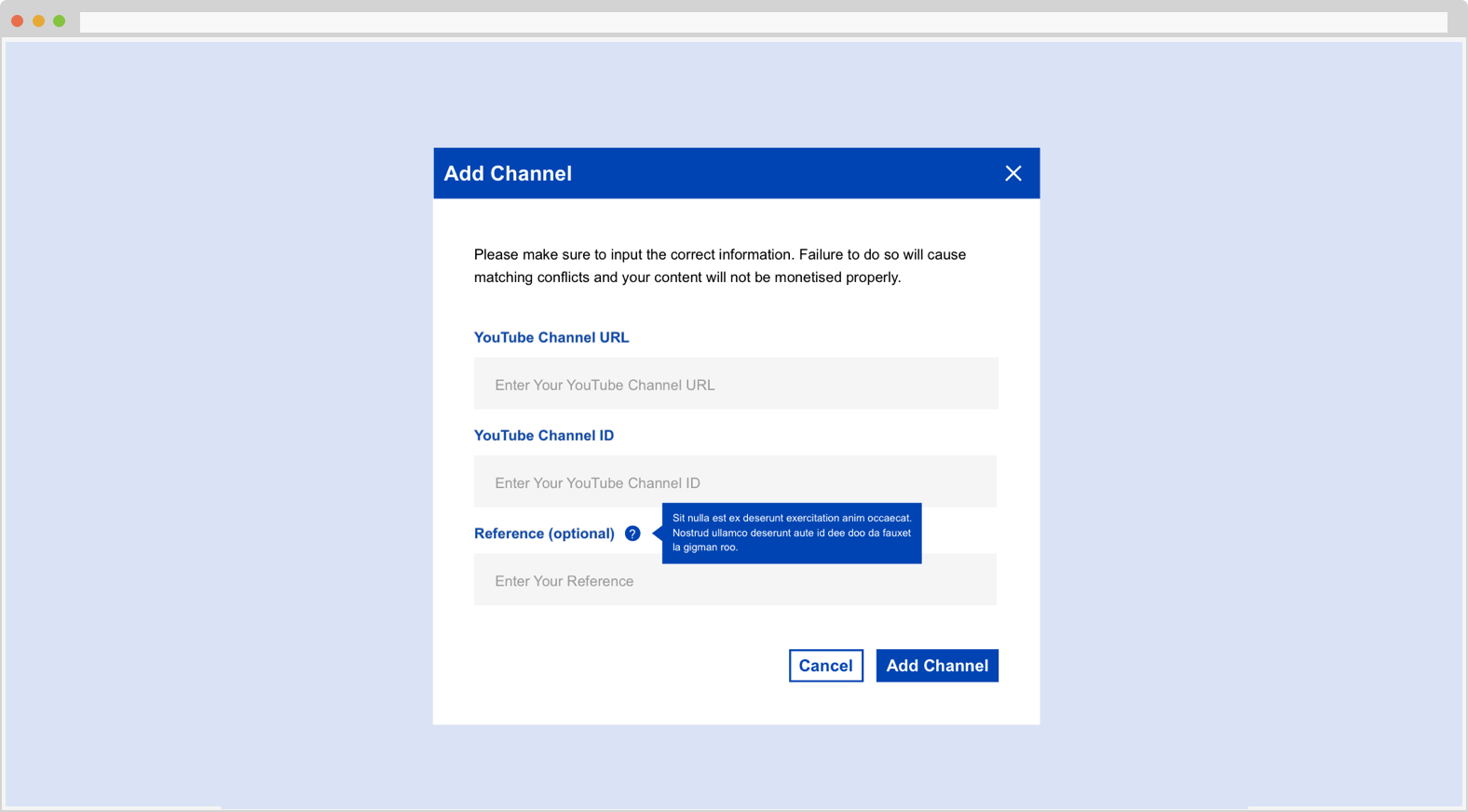
Task: Click the green maximize window button
Action: tap(60, 20)
